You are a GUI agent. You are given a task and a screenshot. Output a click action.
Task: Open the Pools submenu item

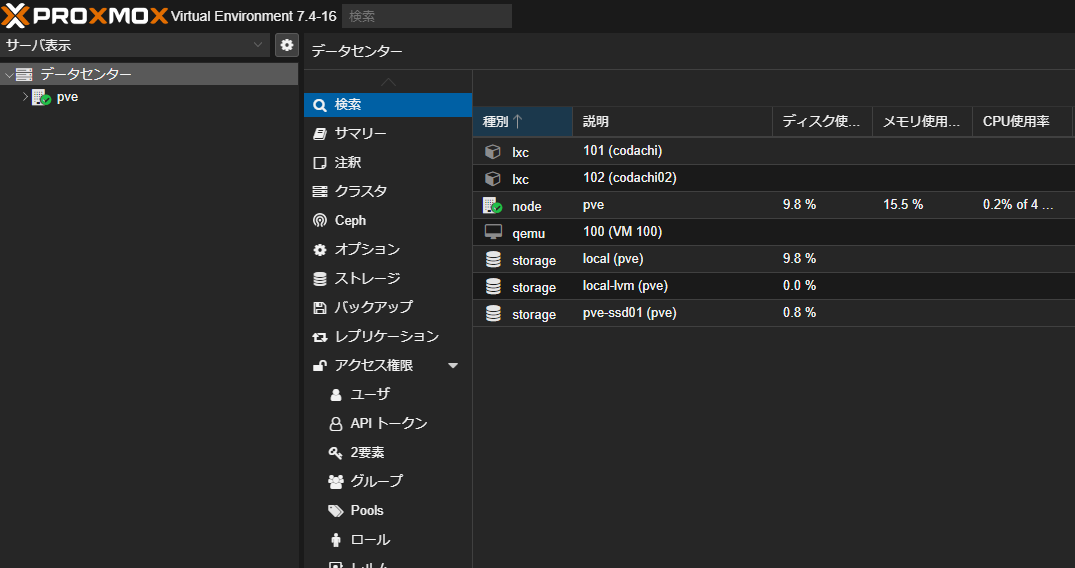[388, 510]
